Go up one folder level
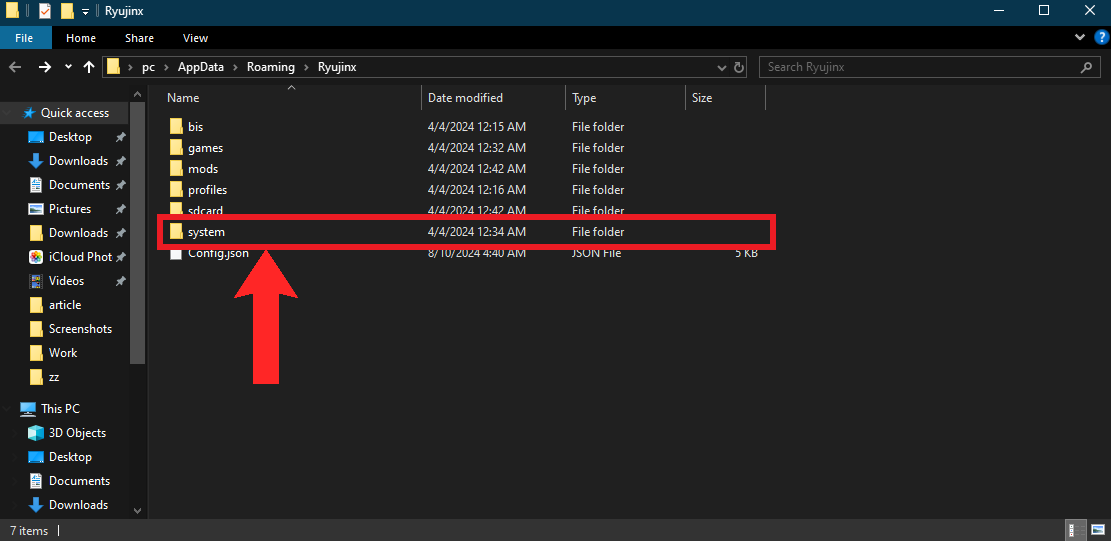 point(89,67)
